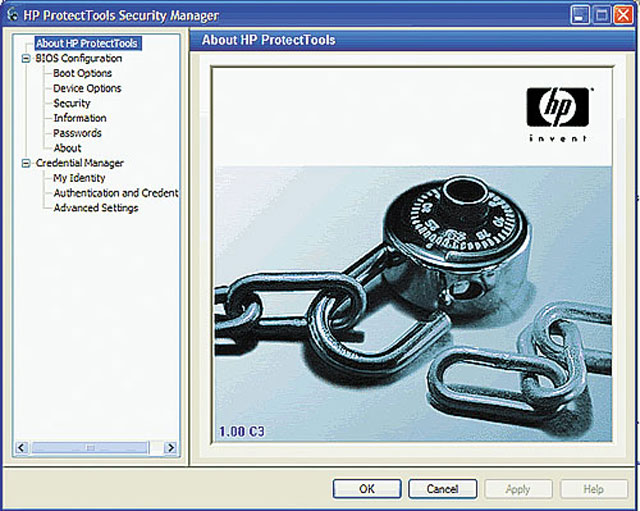The image size is (640, 511).
Task: Click the Apply button
Action: point(518,489)
